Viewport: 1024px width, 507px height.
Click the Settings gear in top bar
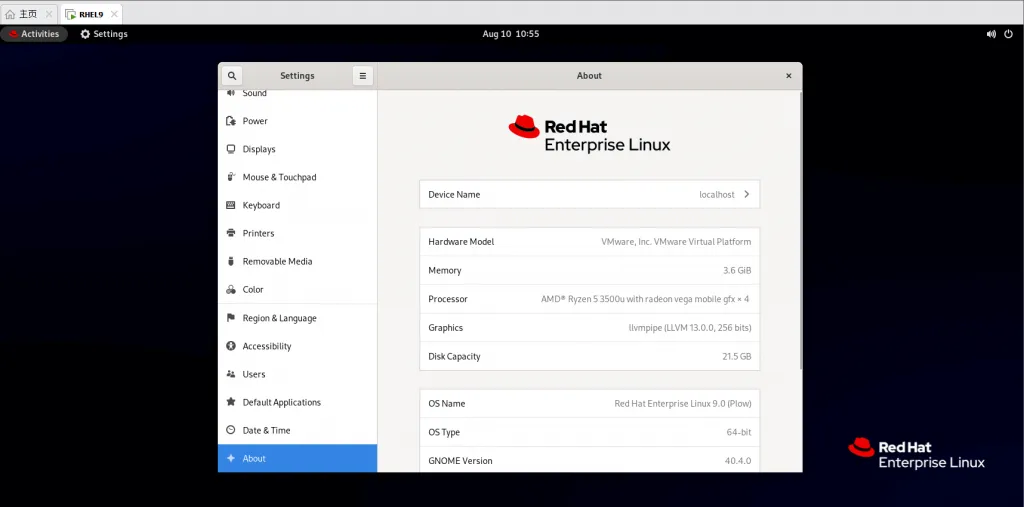pos(86,34)
